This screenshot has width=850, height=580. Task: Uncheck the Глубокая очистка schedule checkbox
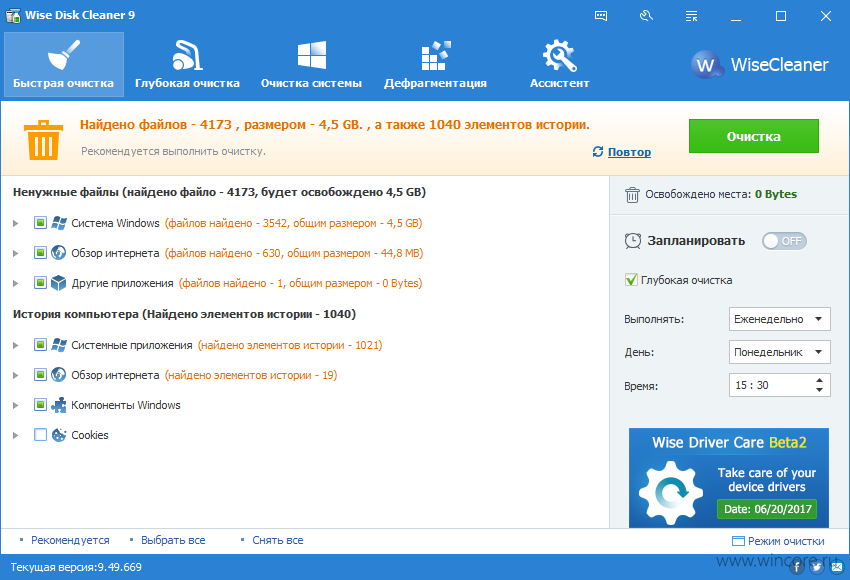pyautogui.click(x=632, y=280)
